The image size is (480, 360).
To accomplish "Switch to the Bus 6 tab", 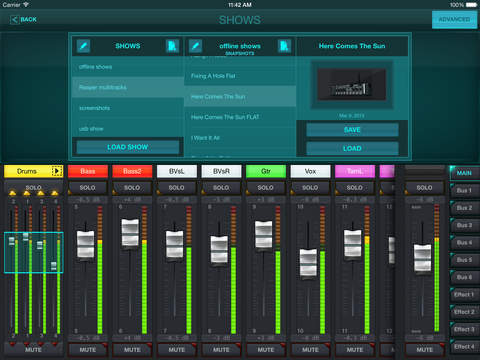I will (x=464, y=277).
